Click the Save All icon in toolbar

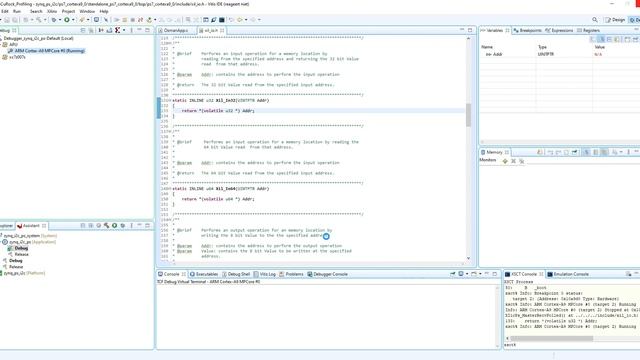[x=15, y=20]
